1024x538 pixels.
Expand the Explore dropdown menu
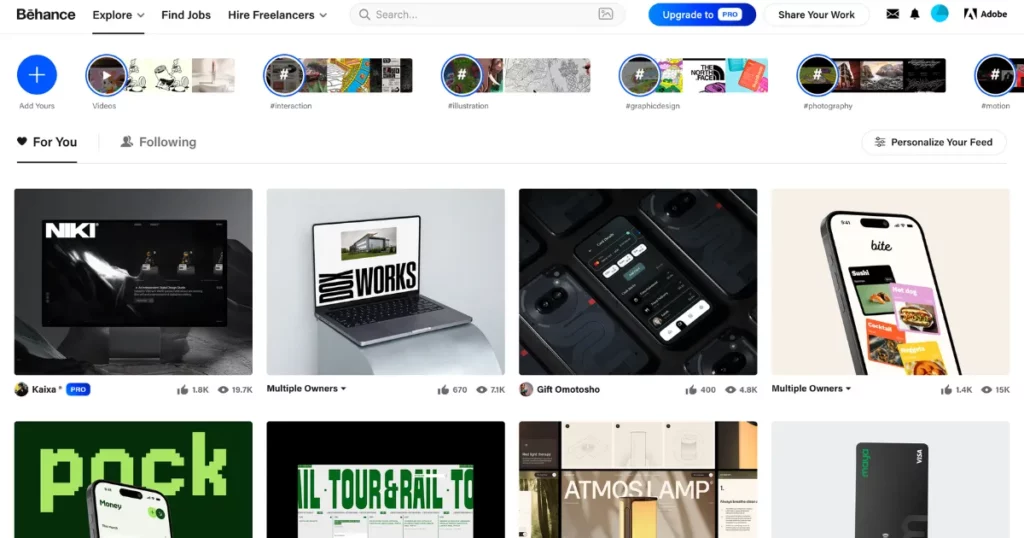[x=118, y=15]
